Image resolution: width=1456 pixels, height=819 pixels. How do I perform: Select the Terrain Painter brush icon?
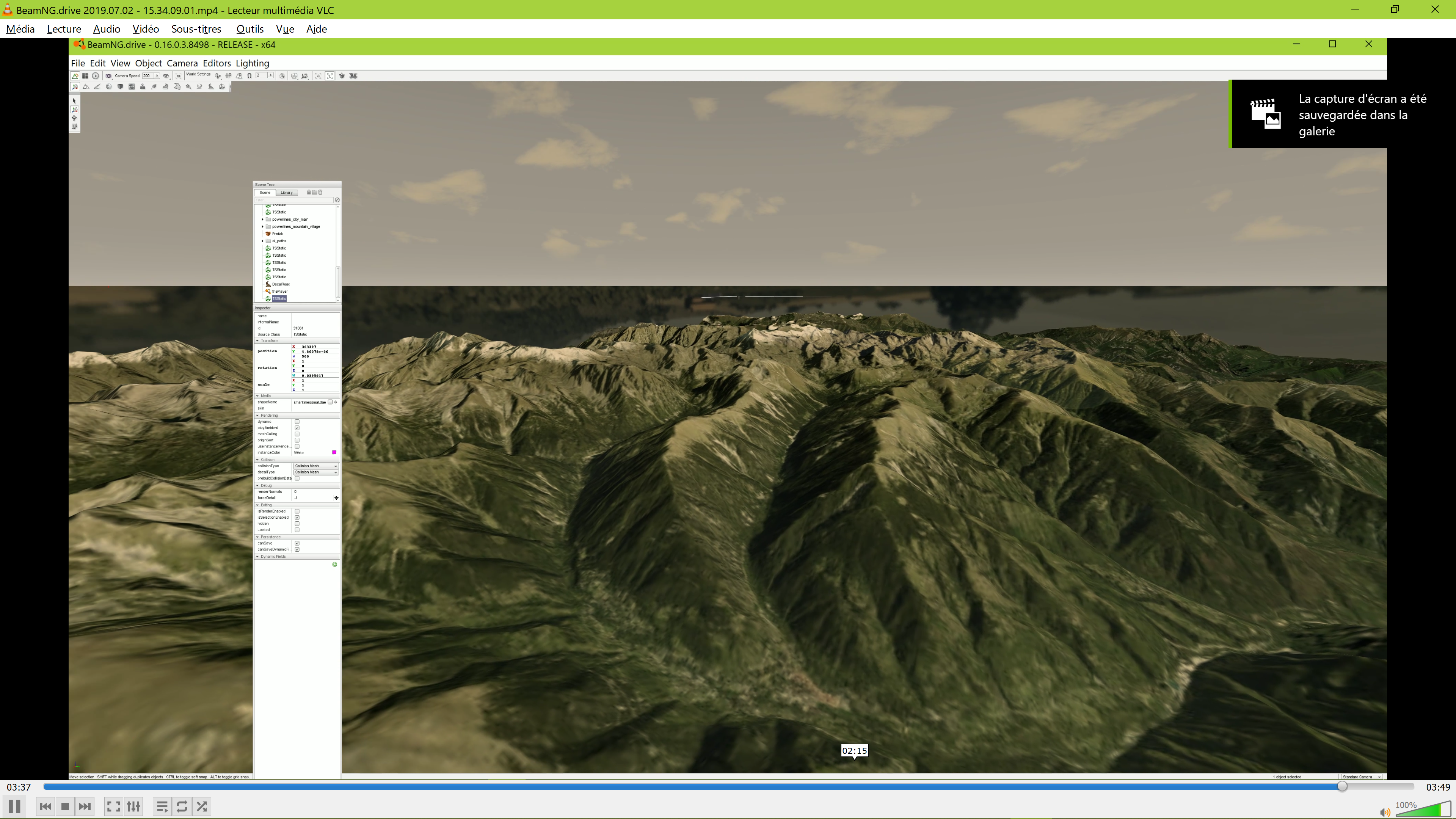point(97,87)
